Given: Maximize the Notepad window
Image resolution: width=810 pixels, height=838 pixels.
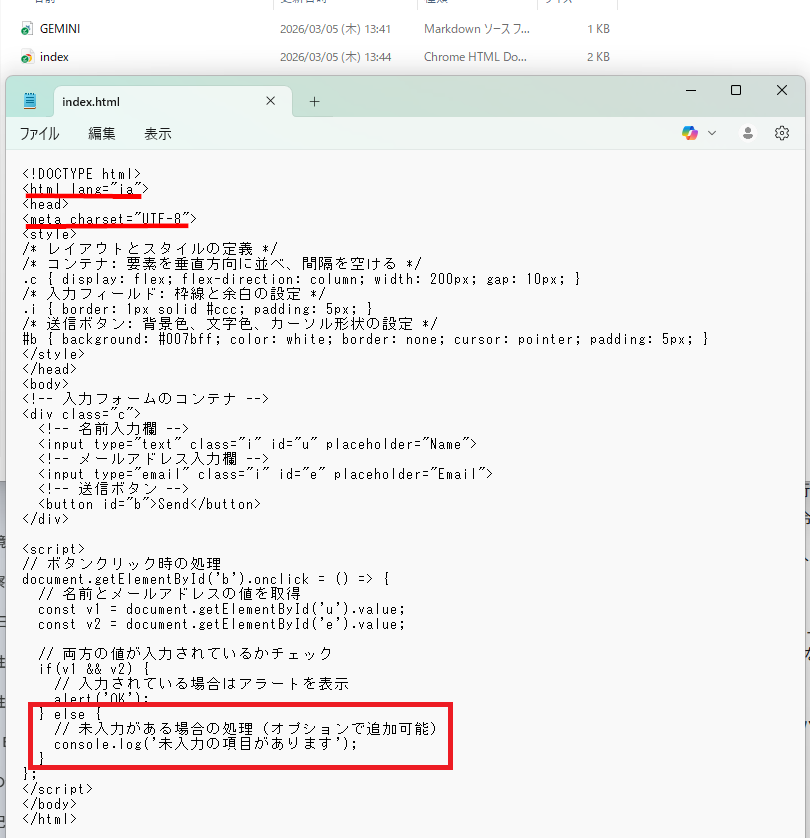Looking at the screenshot, I should click(736, 90).
